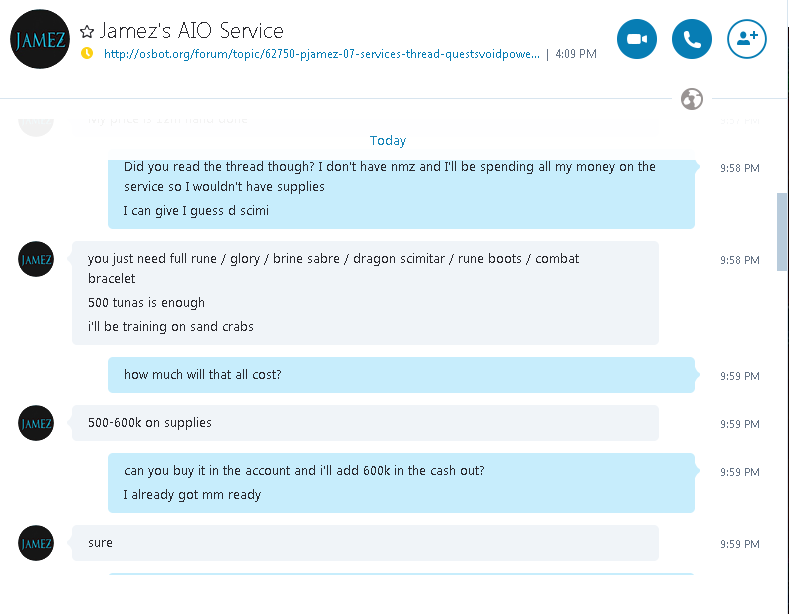Click the "Today" date separator
Viewport: 789px width, 614px height.
click(x=388, y=141)
